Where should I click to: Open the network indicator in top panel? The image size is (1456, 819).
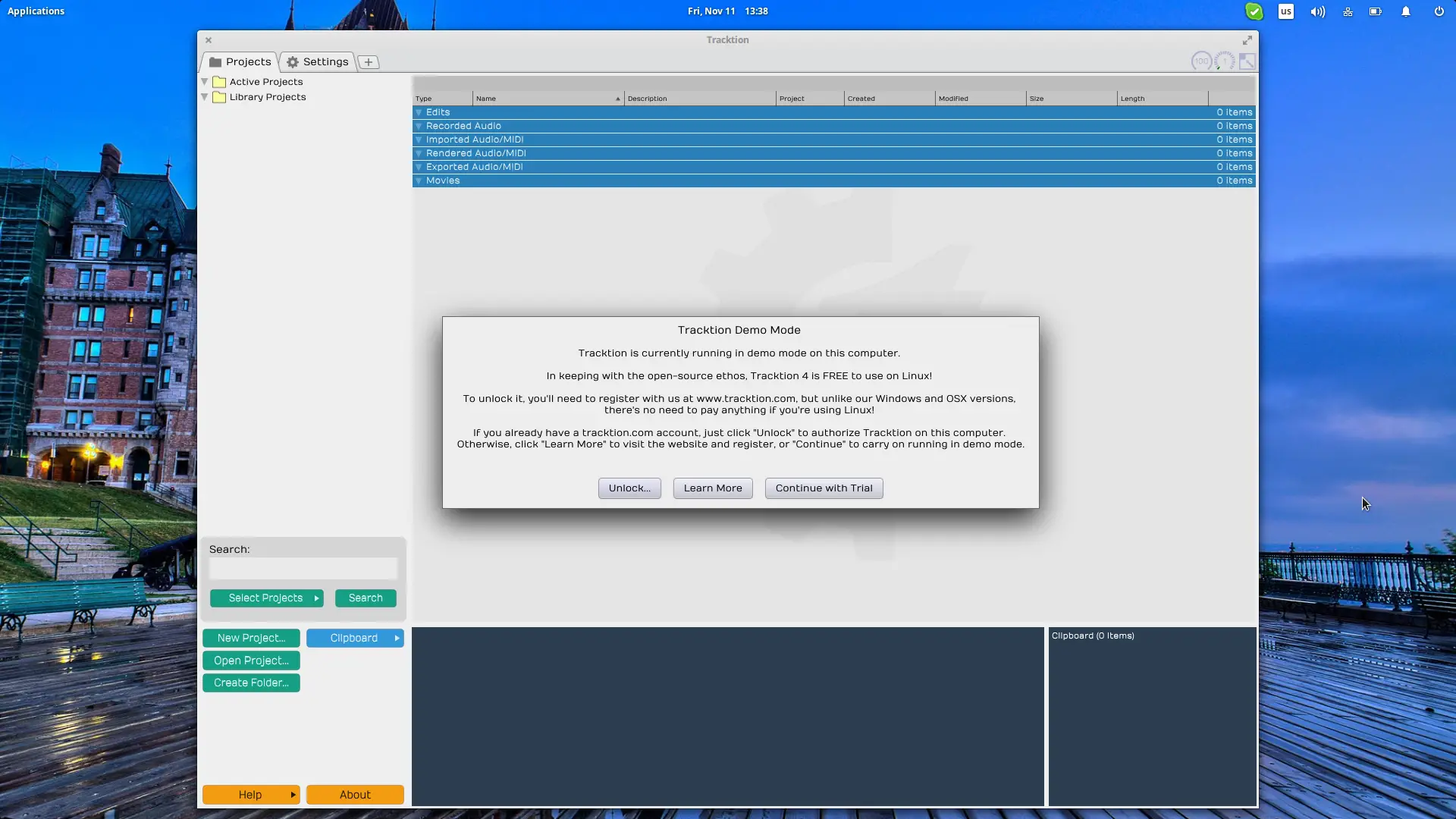pos(1348,11)
